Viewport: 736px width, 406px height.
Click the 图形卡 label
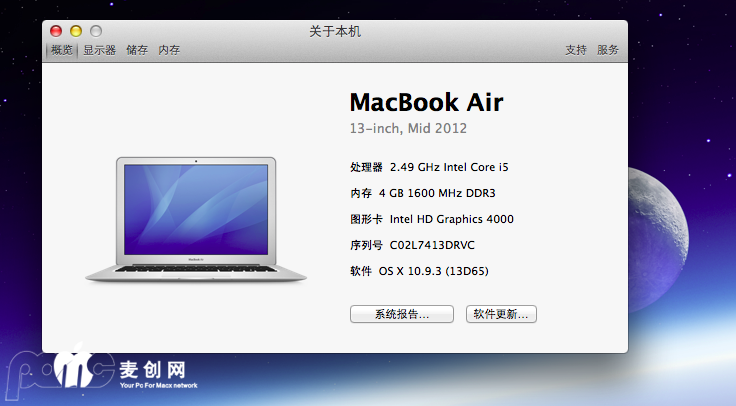[366, 219]
